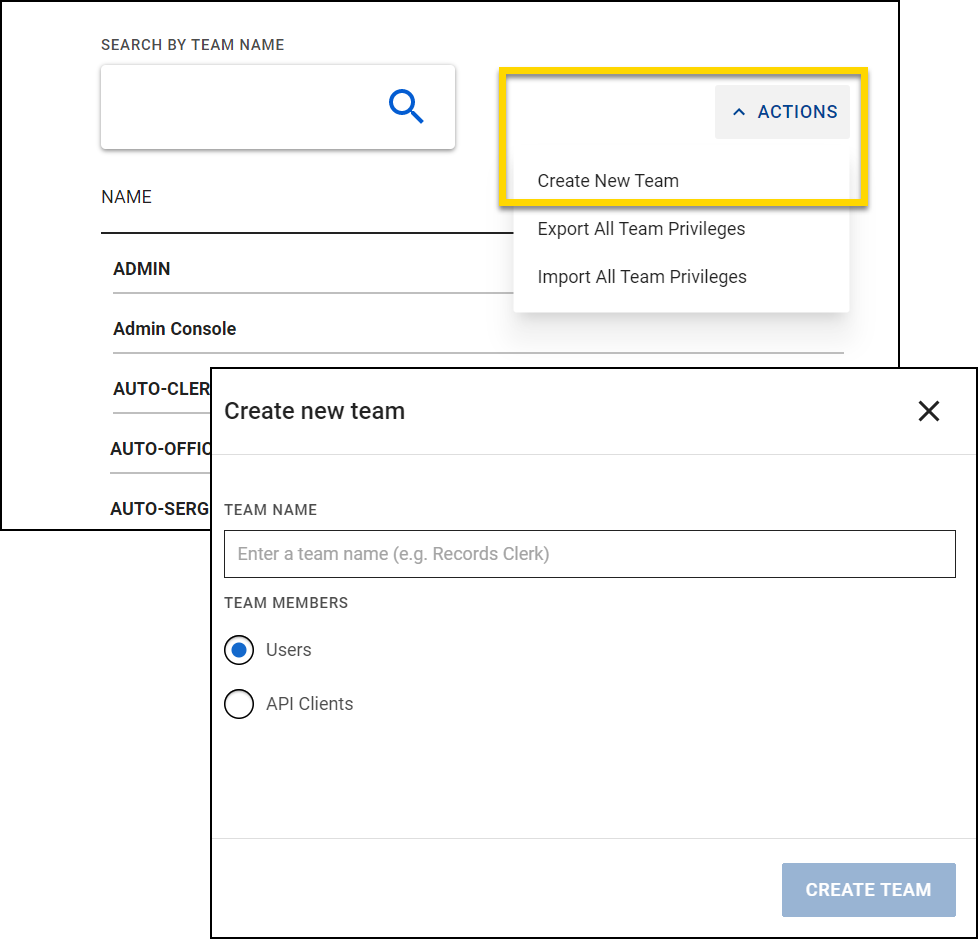Click the TEAM NAME input field
This screenshot has width=978, height=939.
[589, 553]
